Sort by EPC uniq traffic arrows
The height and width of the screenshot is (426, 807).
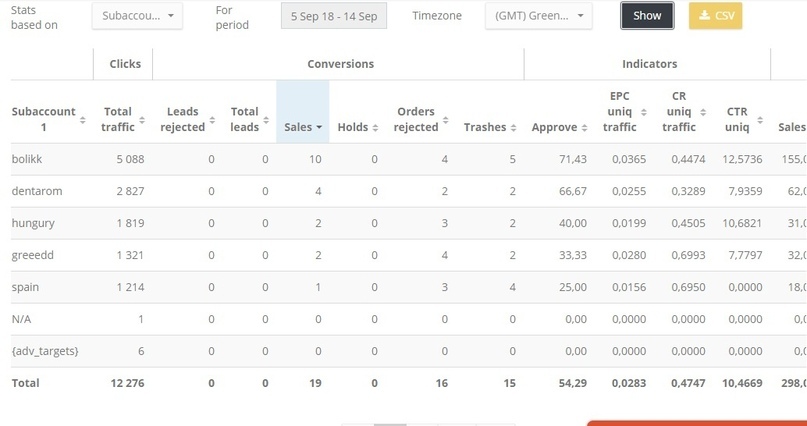pos(644,112)
